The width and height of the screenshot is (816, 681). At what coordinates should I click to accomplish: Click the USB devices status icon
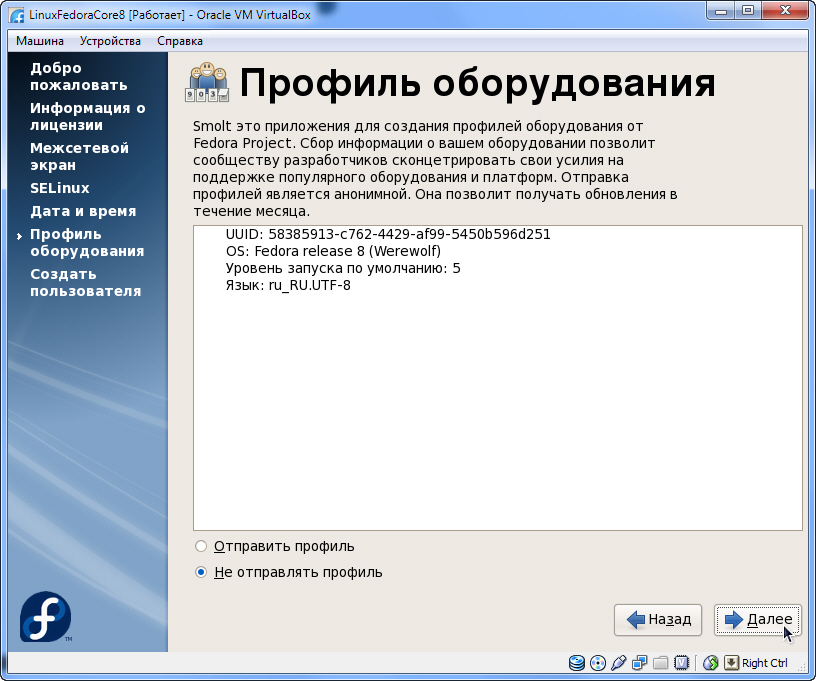619,663
